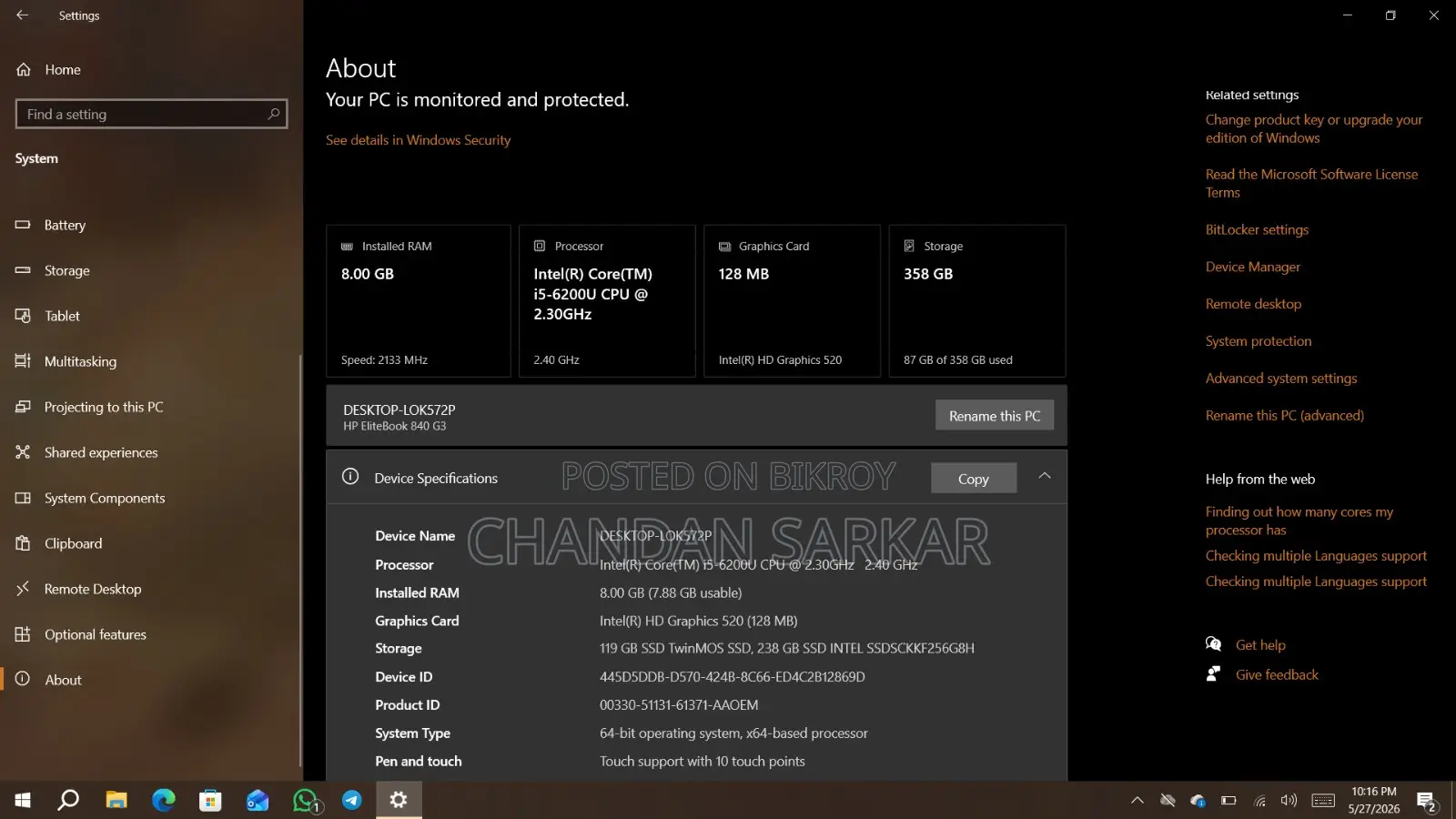Open Outlook from taskbar
Viewport: 1456px width, 819px height.
coord(258,800)
